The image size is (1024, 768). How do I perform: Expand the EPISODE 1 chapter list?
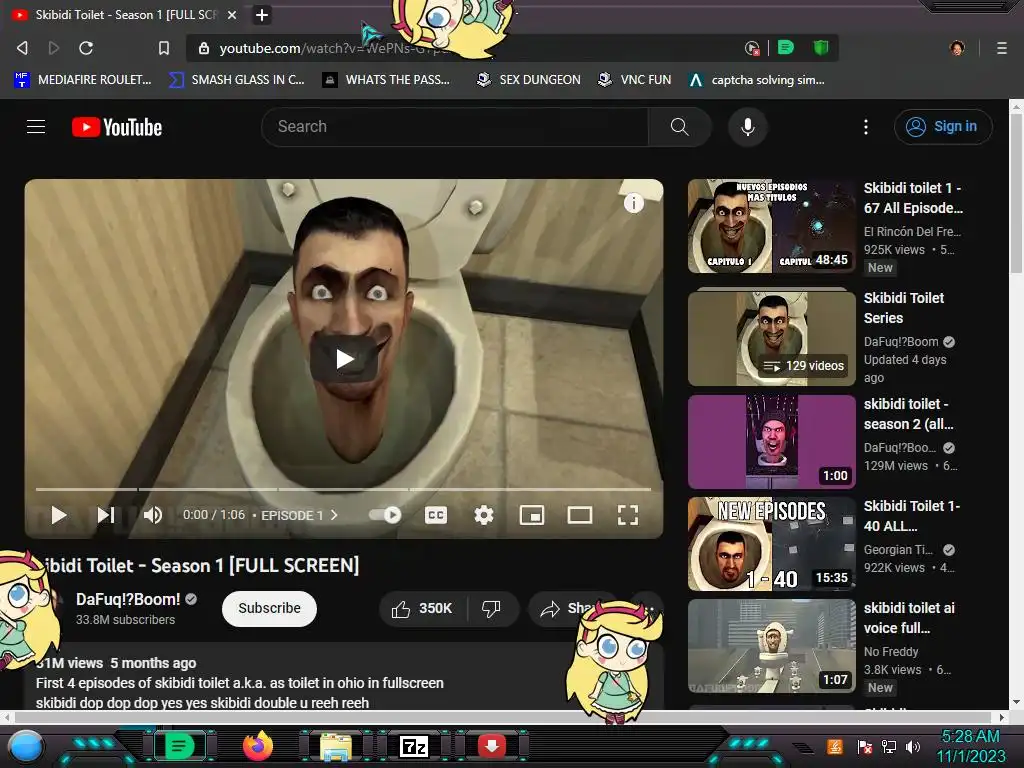click(299, 515)
